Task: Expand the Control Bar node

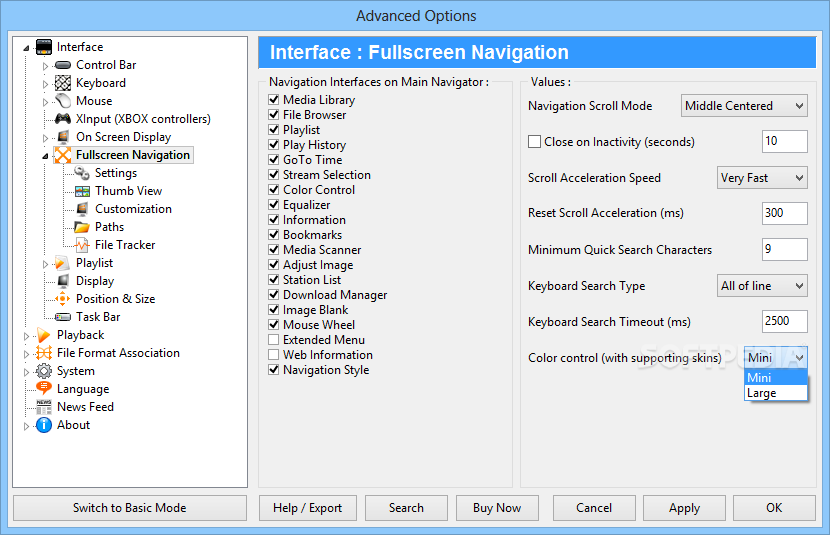Action: tap(46, 66)
